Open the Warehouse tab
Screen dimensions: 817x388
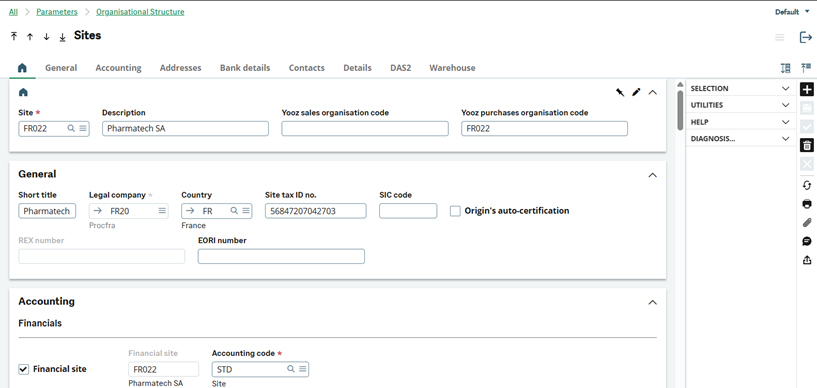coord(452,68)
